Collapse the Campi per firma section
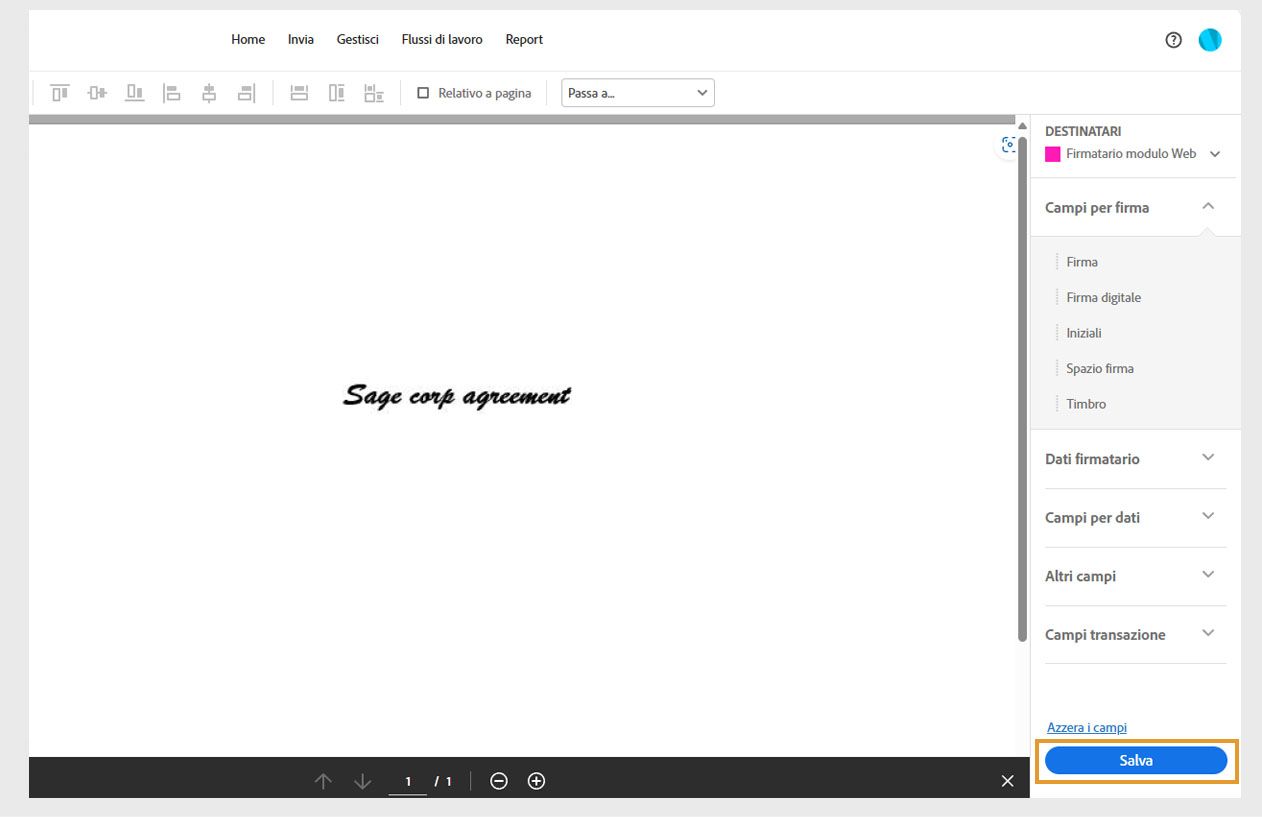Image resolution: width=1262 pixels, height=817 pixels. pyautogui.click(x=1208, y=206)
